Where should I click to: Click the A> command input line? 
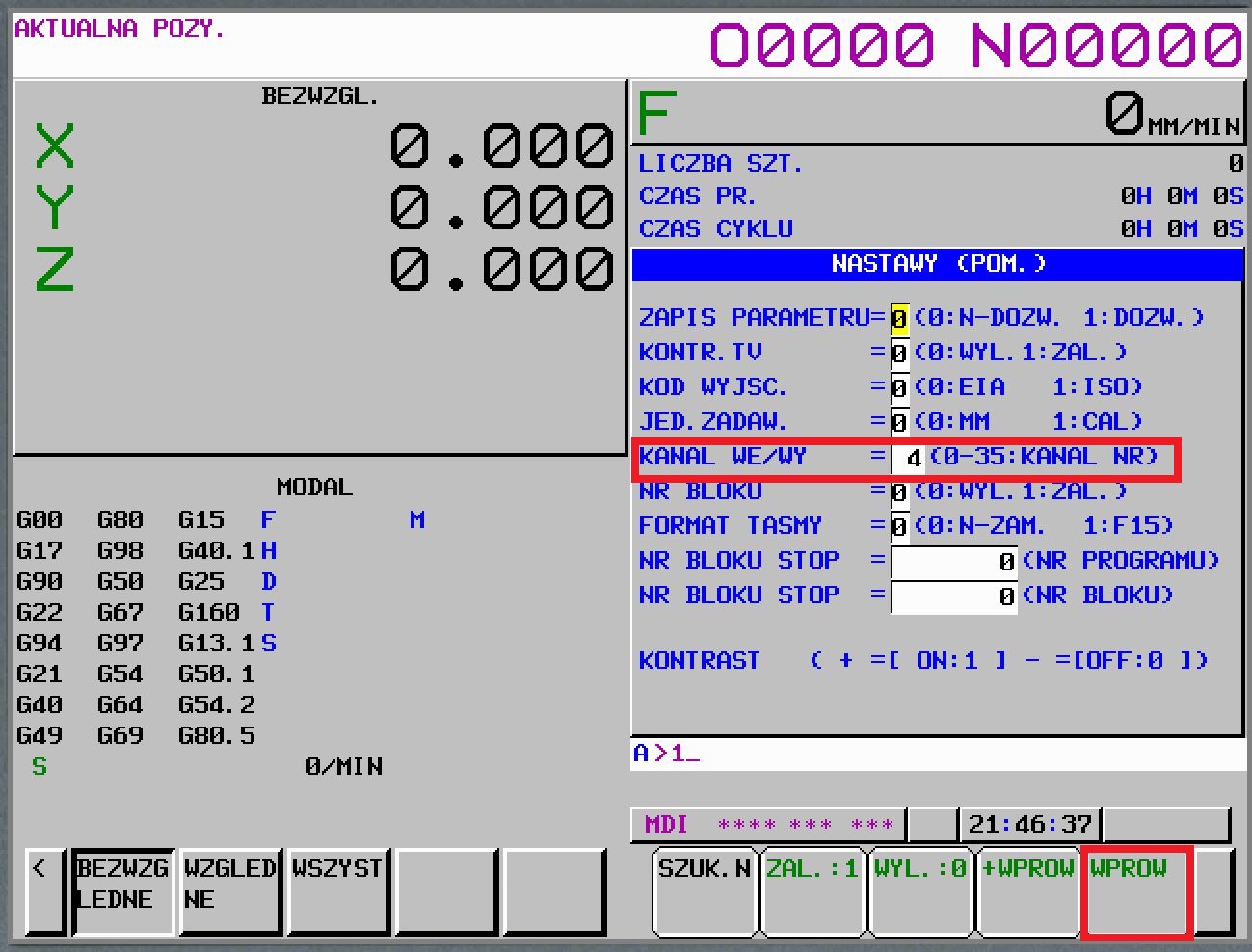937,754
